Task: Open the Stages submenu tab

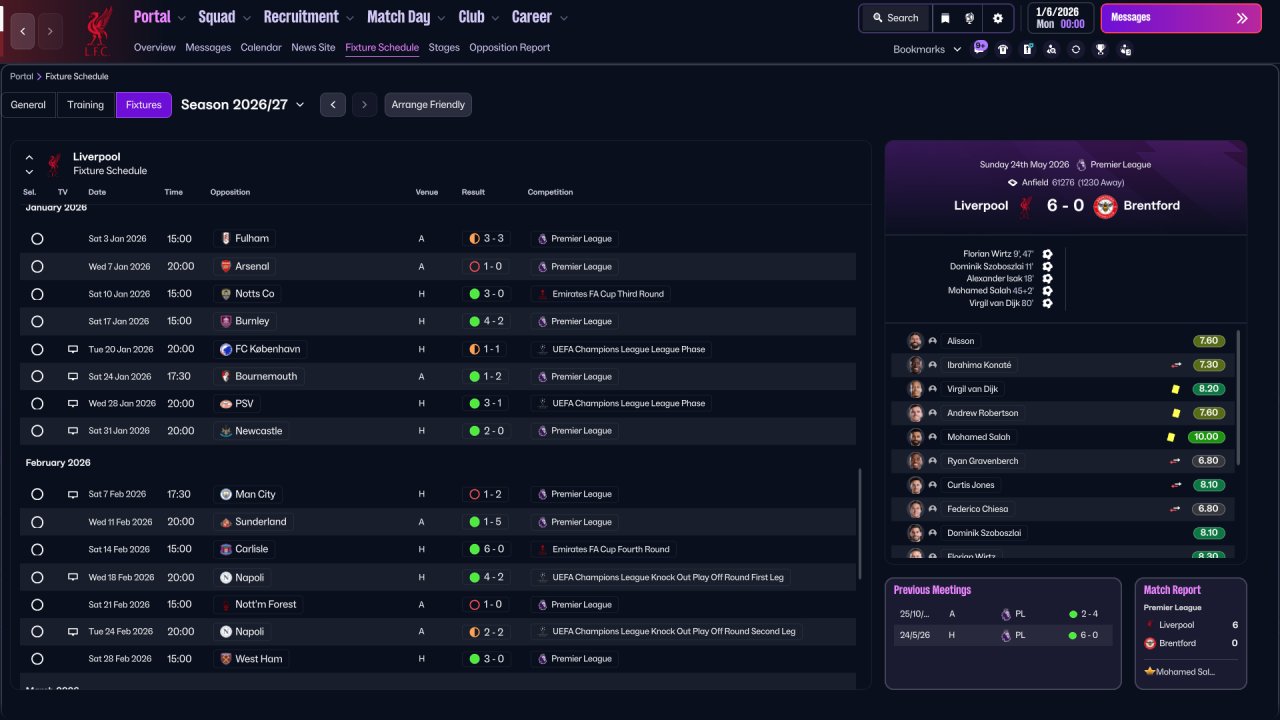Action: coord(444,48)
